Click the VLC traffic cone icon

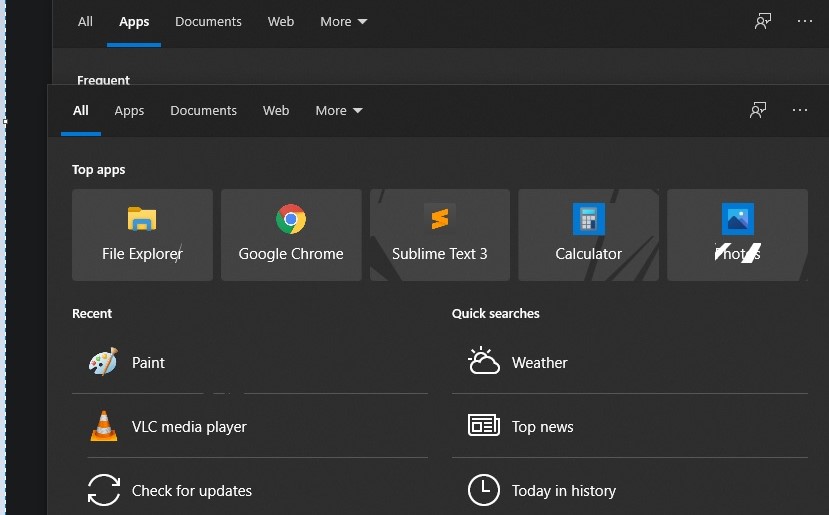(104, 426)
